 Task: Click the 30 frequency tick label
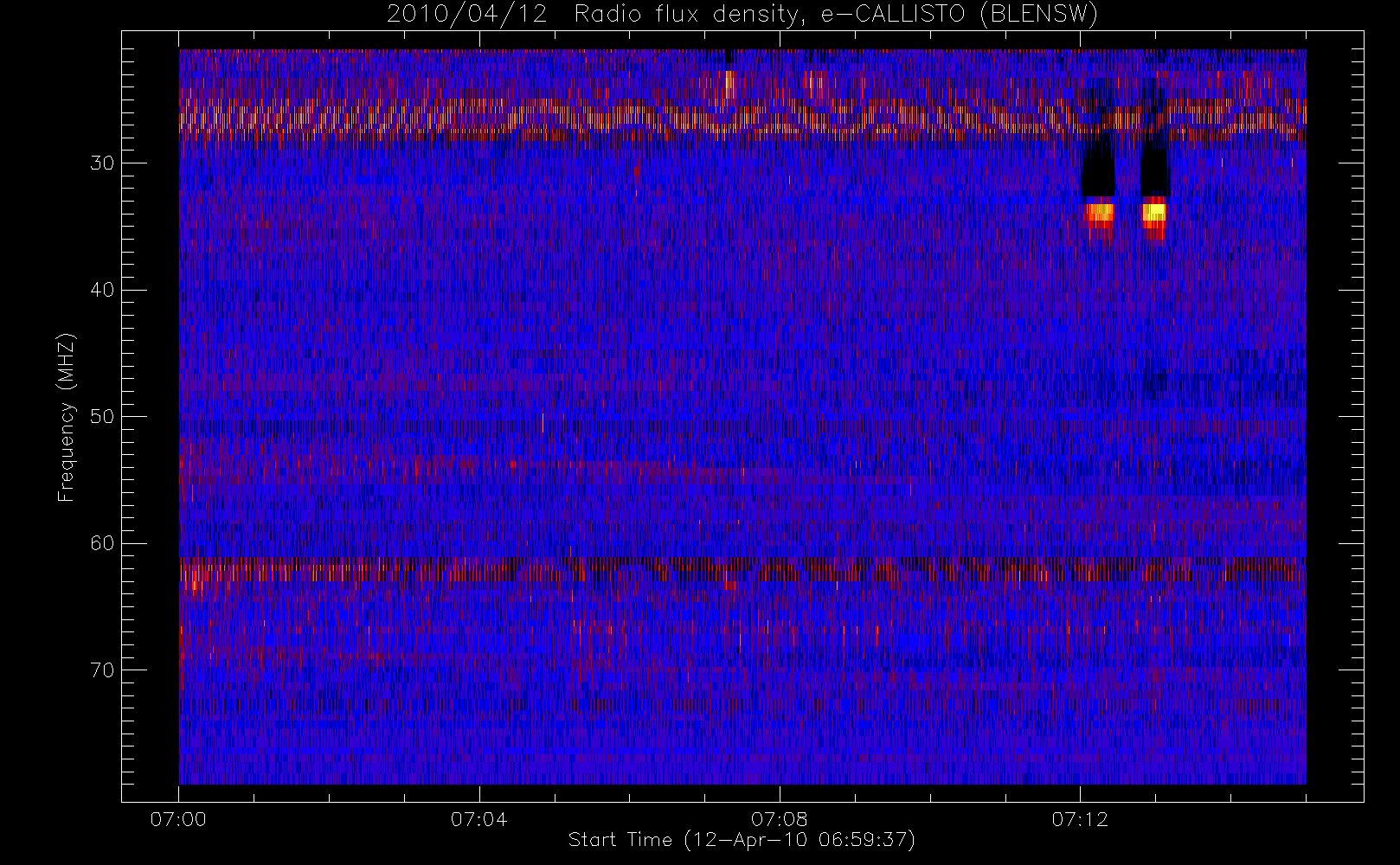pyautogui.click(x=102, y=163)
